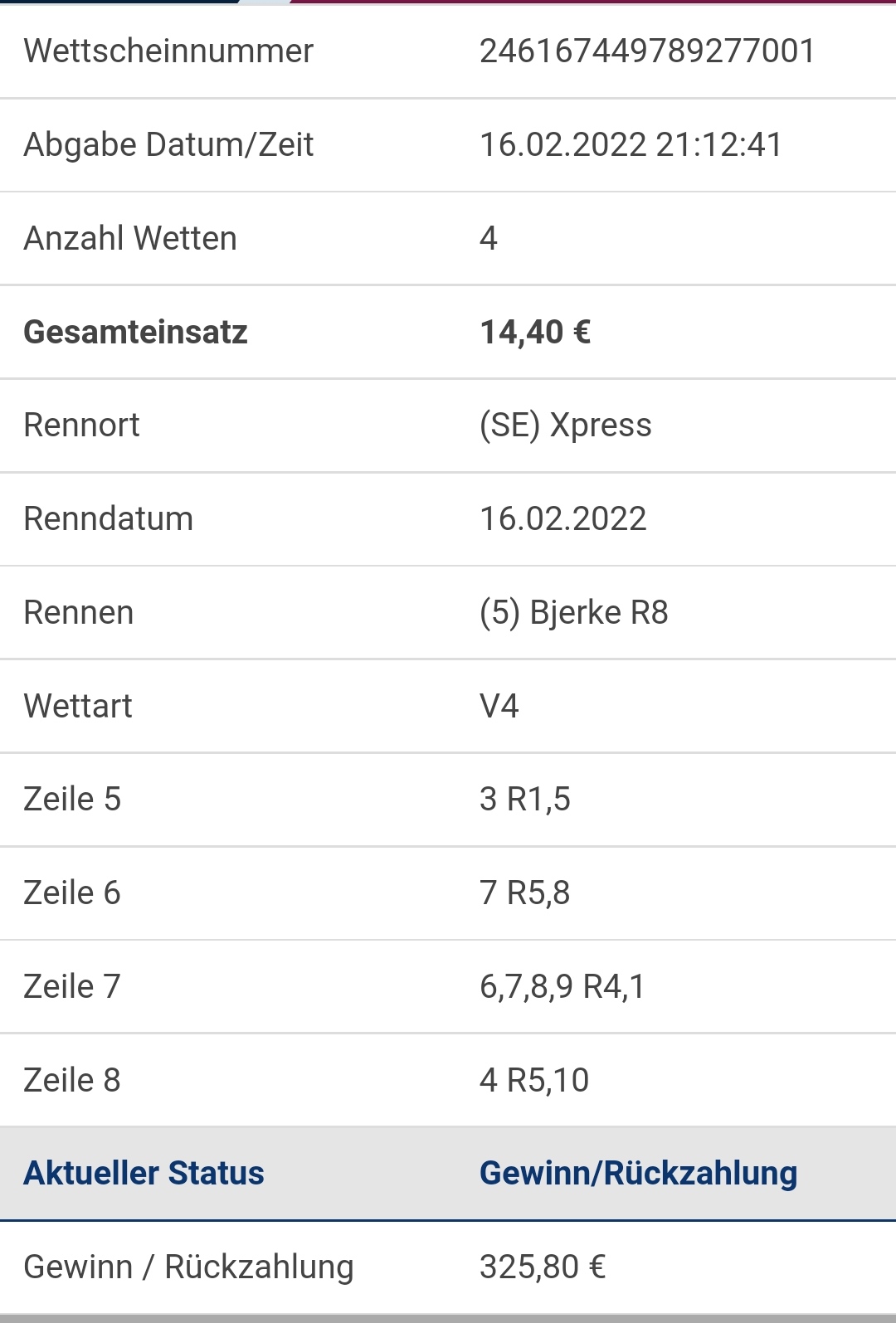Tap the Zeile 6 selection 7 R5,8
This screenshot has width=896, height=1323.
point(525,893)
